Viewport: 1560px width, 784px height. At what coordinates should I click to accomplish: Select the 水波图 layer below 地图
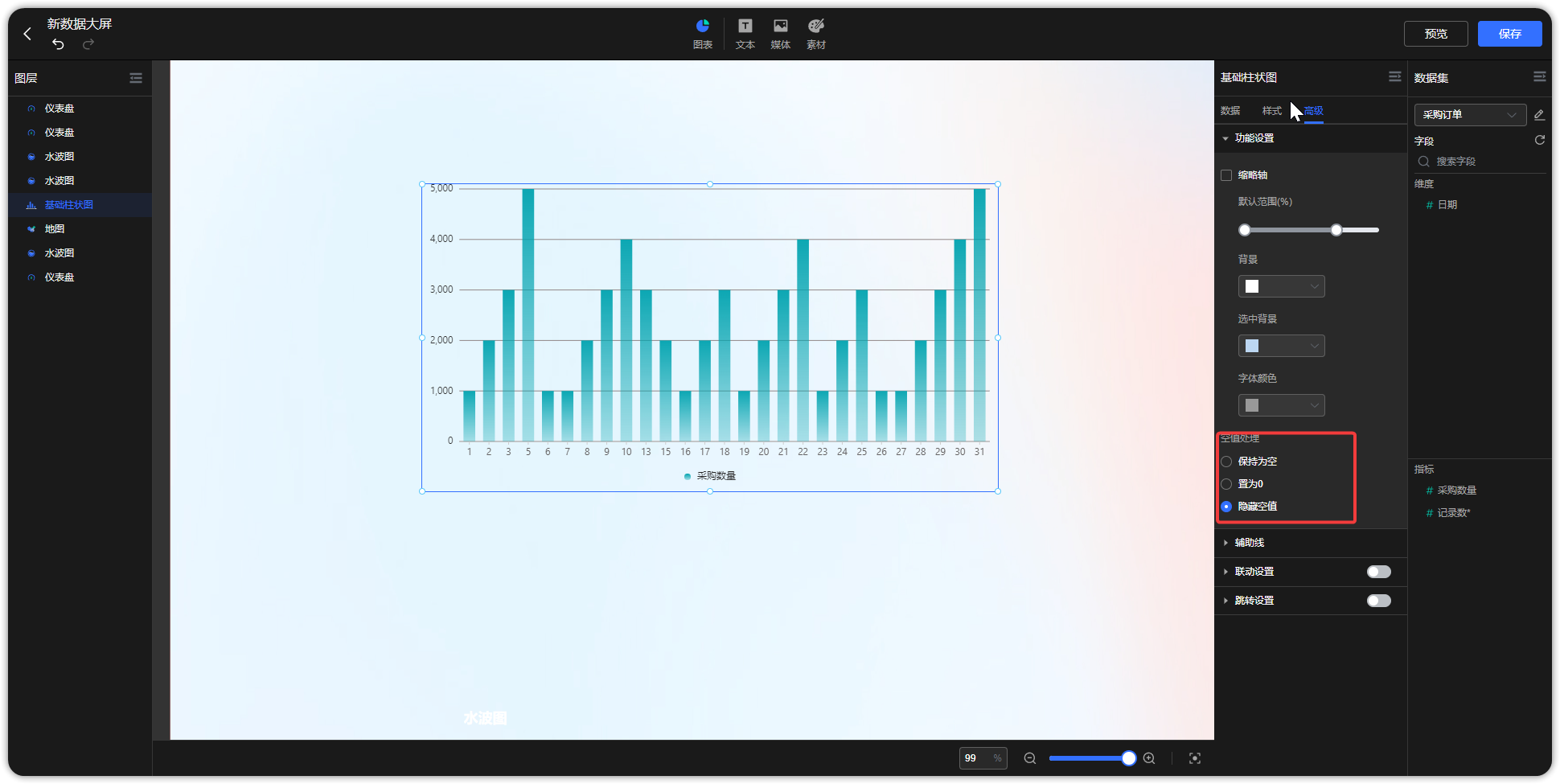[x=80, y=253]
